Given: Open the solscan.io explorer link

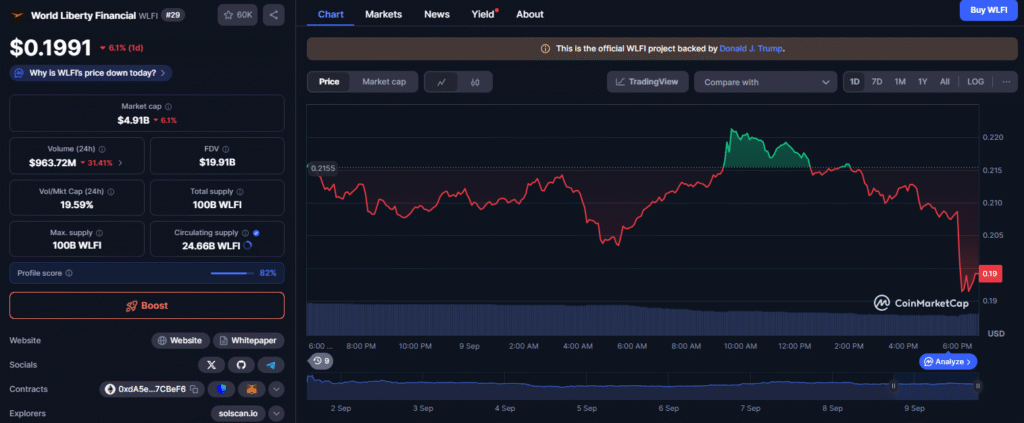Looking at the screenshot, I should [238, 414].
